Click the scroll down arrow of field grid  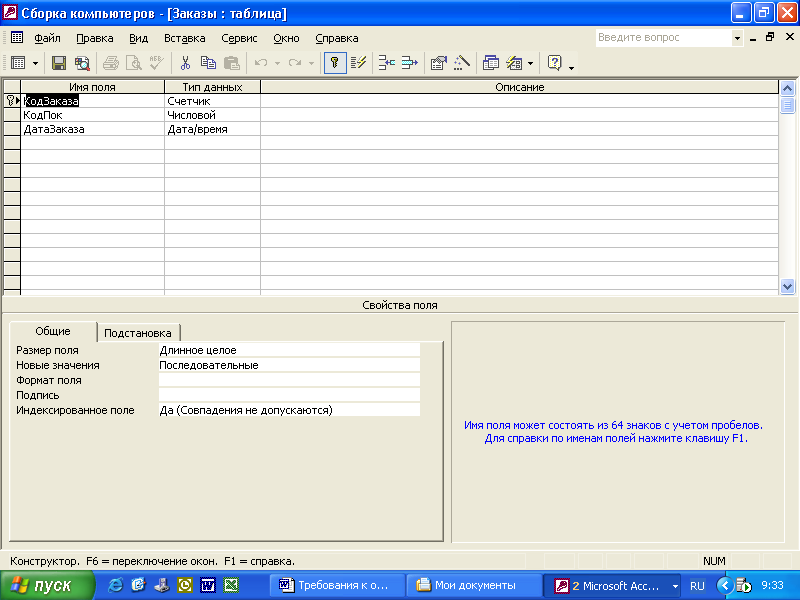coord(787,287)
